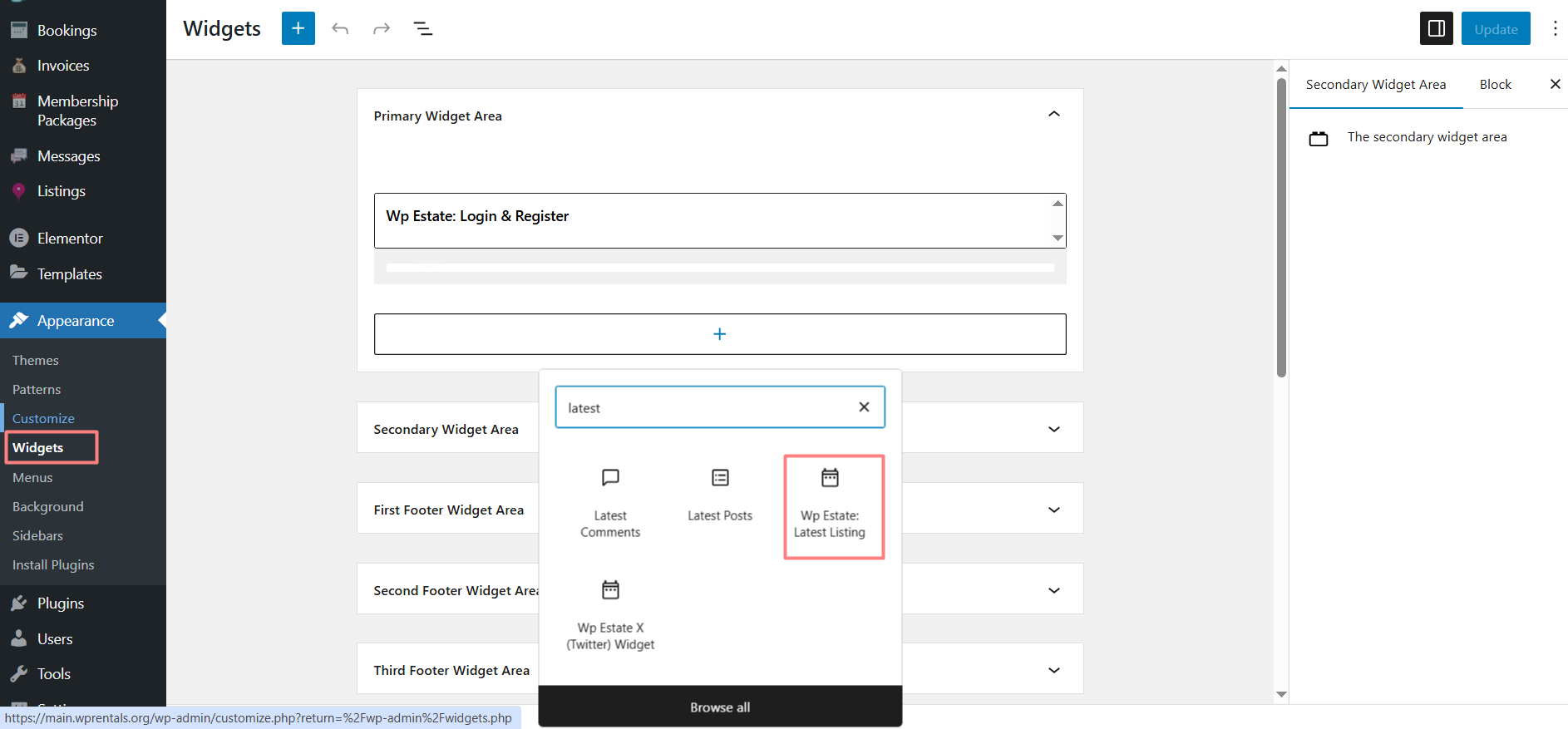
Task: Click the Undo arrow in toolbar
Action: coord(340,29)
